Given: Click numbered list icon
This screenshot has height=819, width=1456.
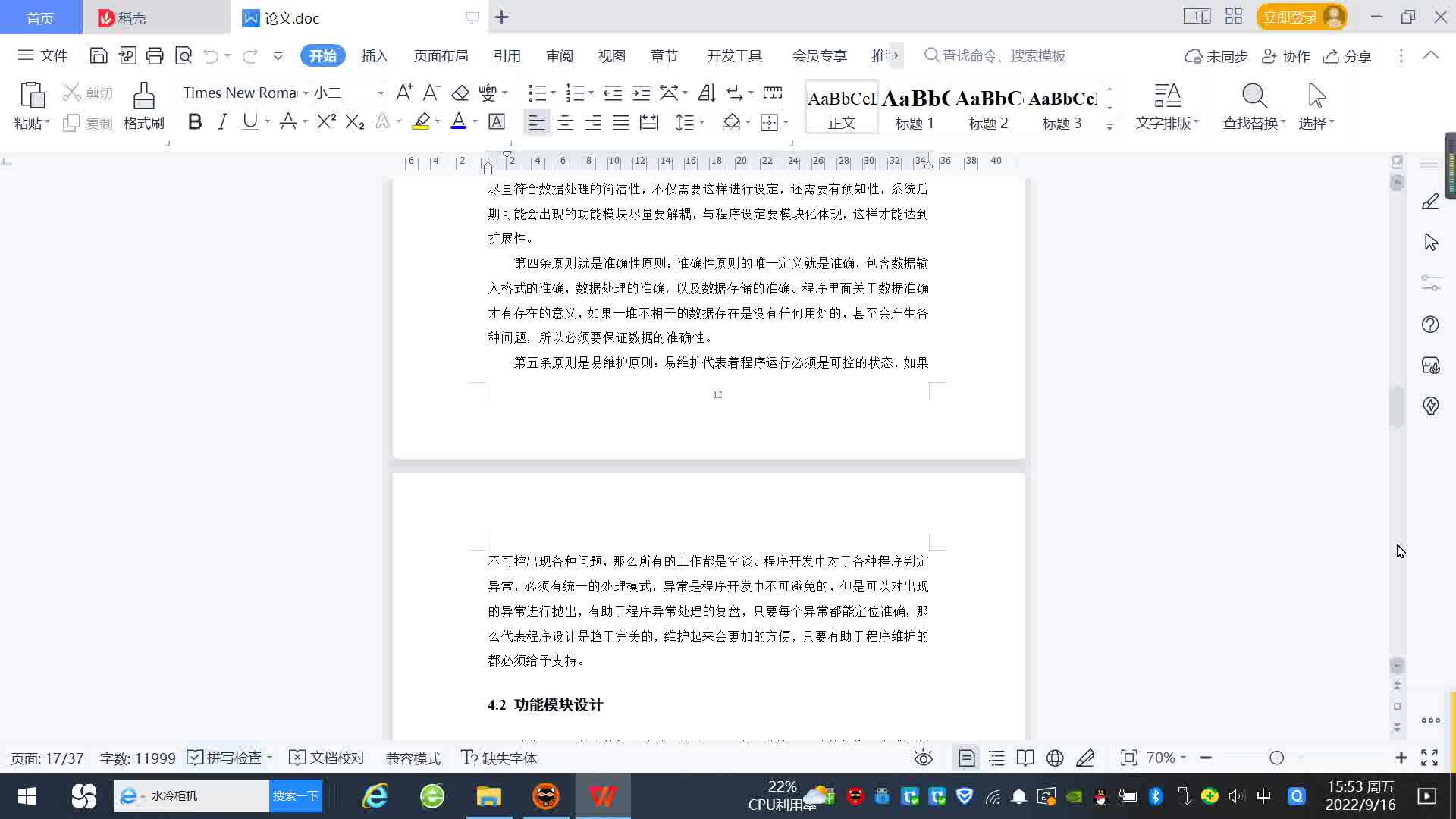Looking at the screenshot, I should (576, 93).
